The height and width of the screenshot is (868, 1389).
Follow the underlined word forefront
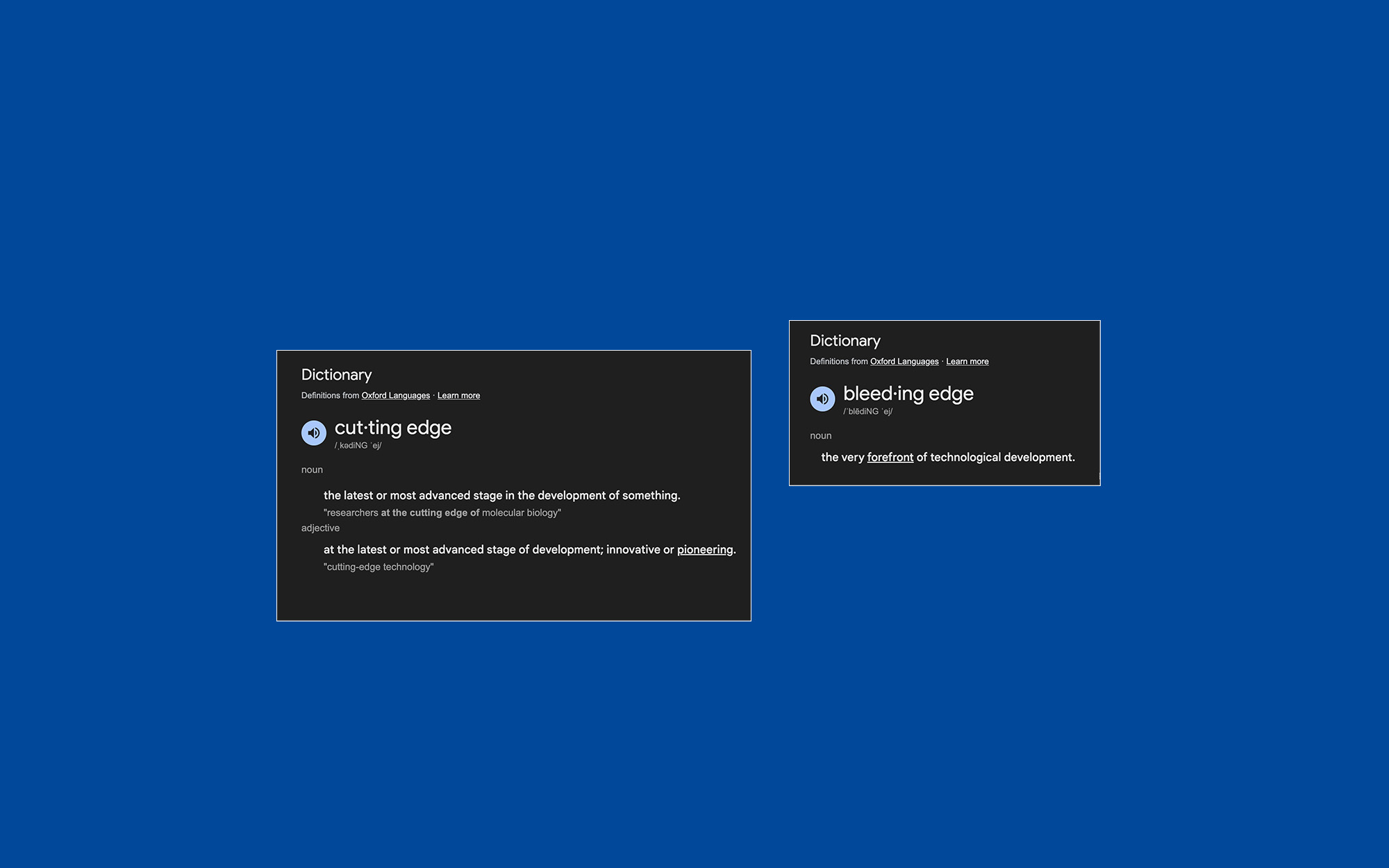[890, 458]
